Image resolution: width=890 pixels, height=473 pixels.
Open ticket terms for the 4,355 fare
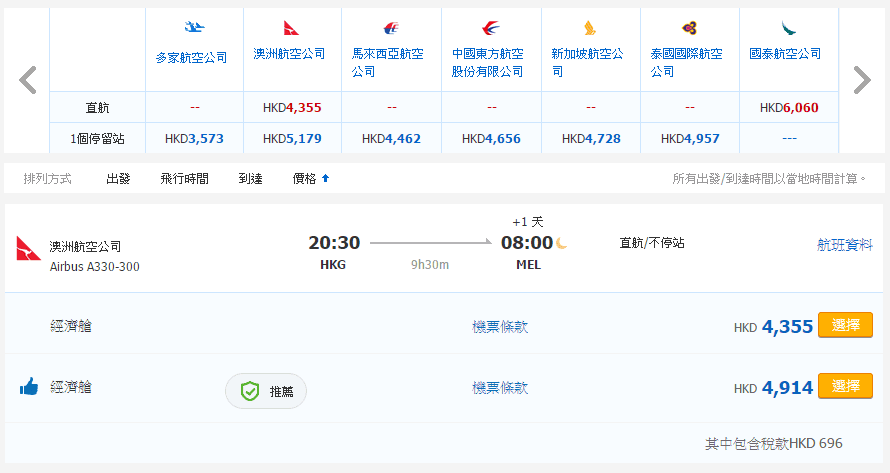pyautogui.click(x=500, y=327)
